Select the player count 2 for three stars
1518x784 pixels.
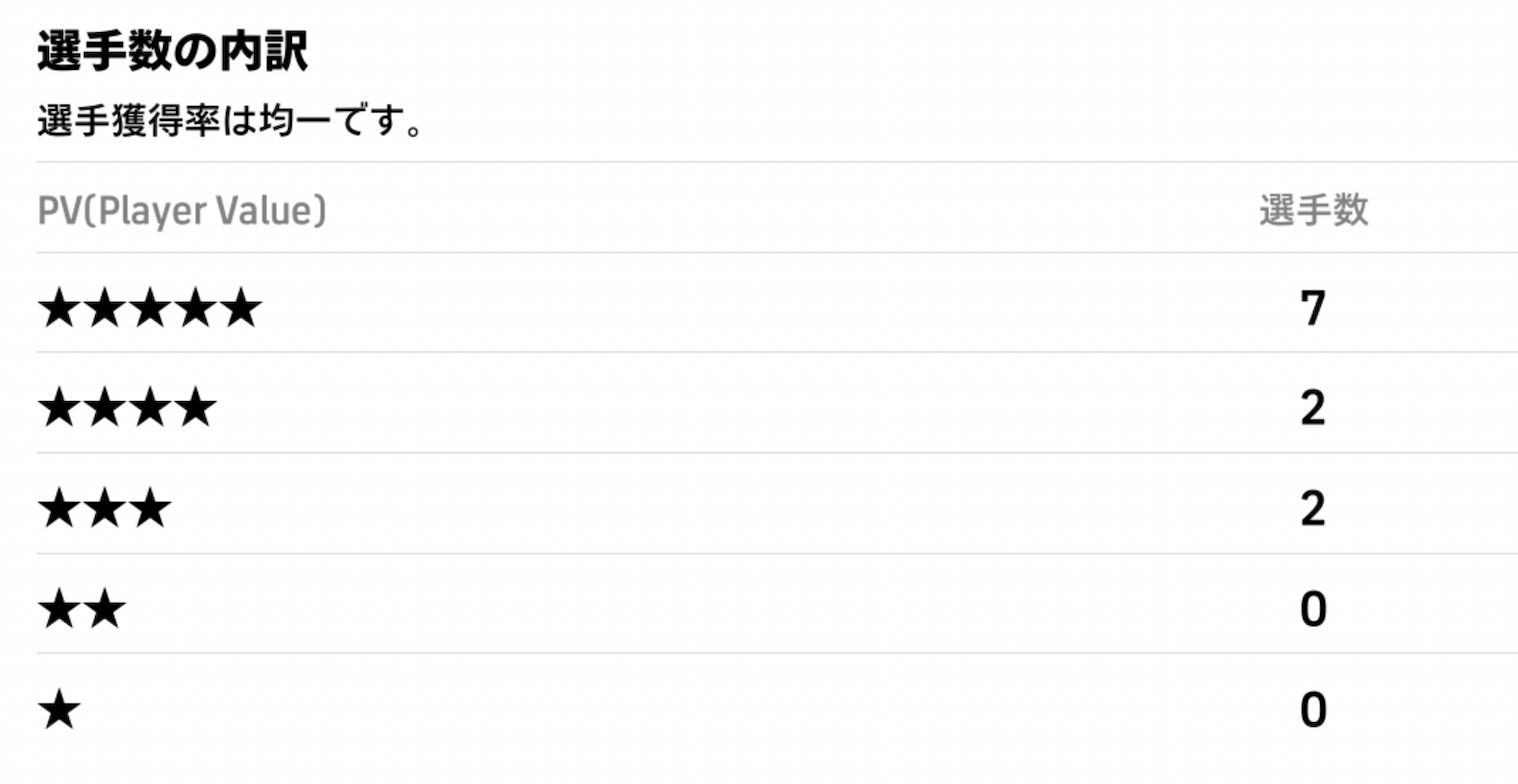[1313, 509]
